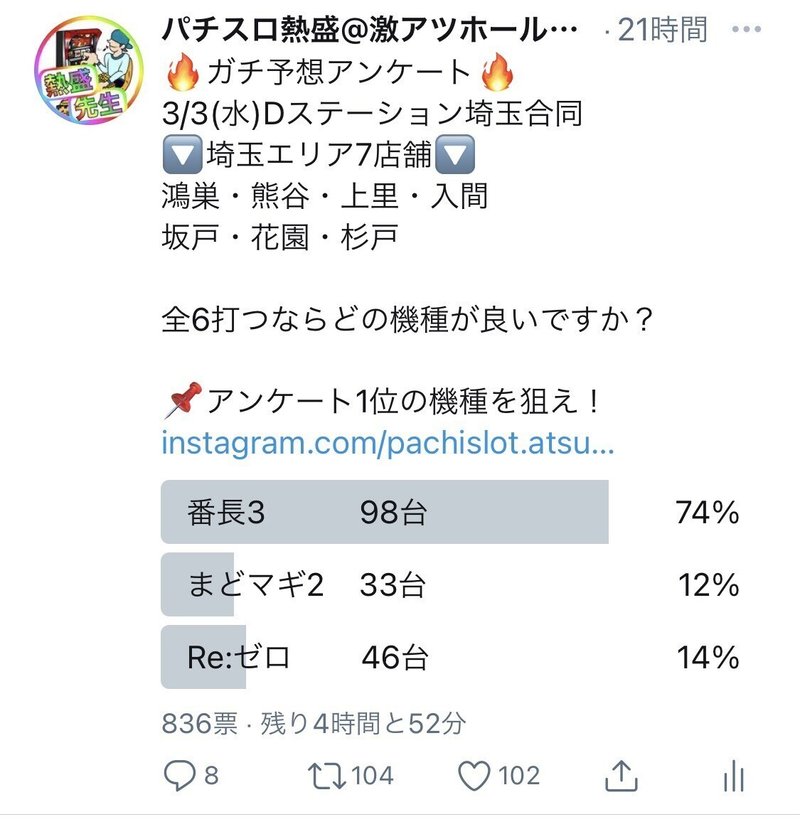Click the 21時間 timestamp
The image size is (800, 819).
click(663, 30)
